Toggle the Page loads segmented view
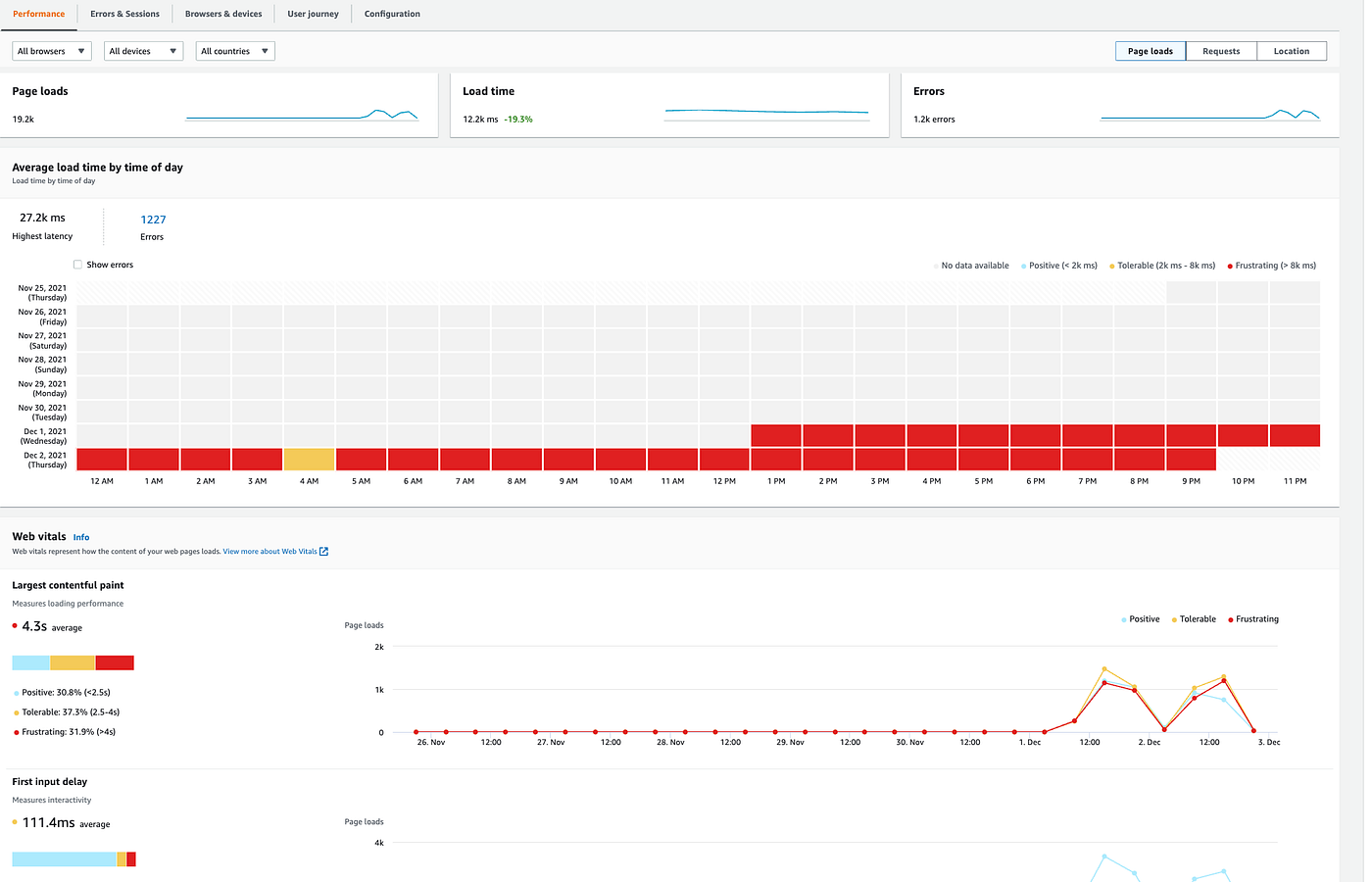1372x882 pixels. tap(1150, 50)
